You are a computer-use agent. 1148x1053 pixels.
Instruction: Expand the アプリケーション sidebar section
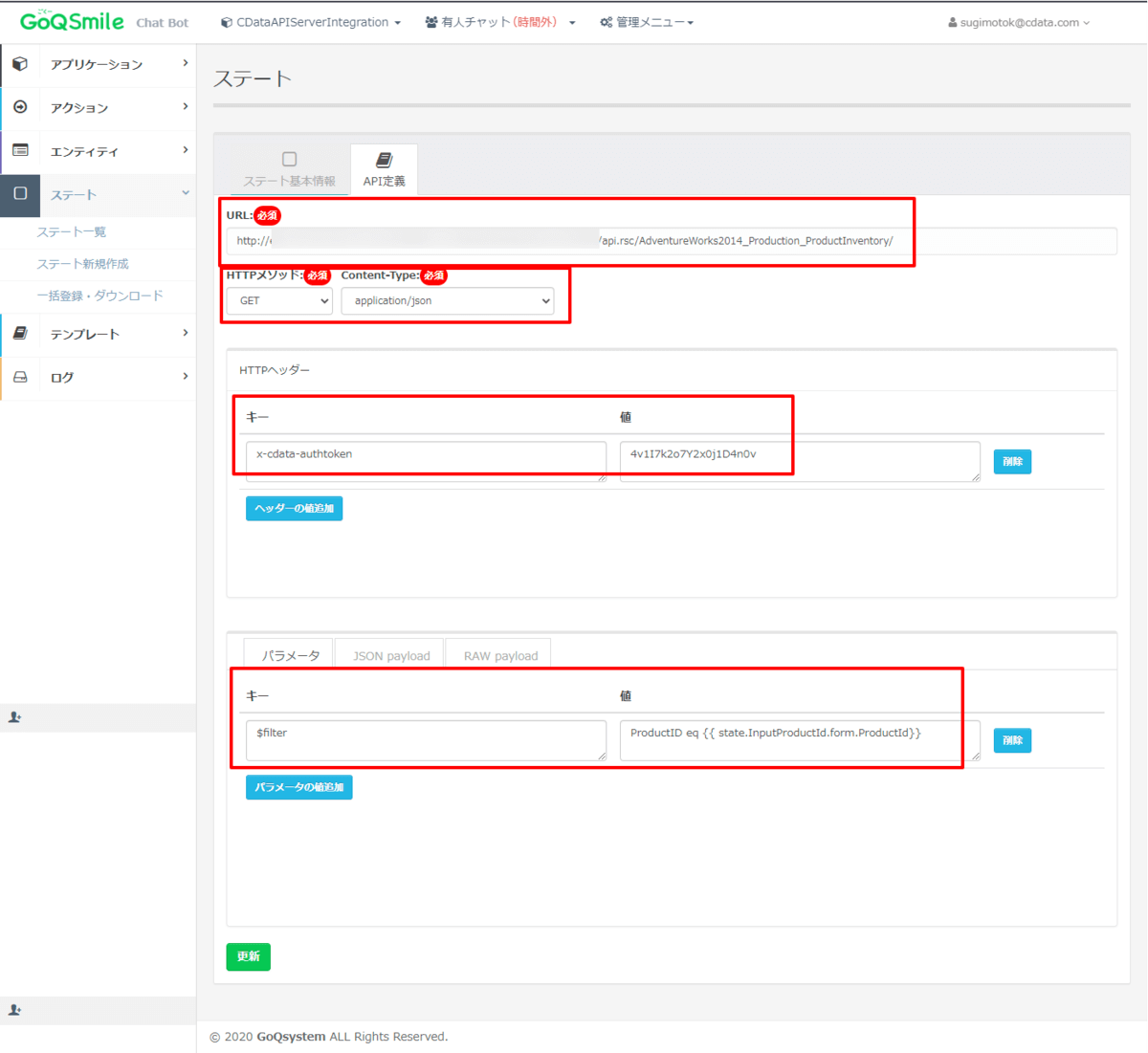coord(99,64)
